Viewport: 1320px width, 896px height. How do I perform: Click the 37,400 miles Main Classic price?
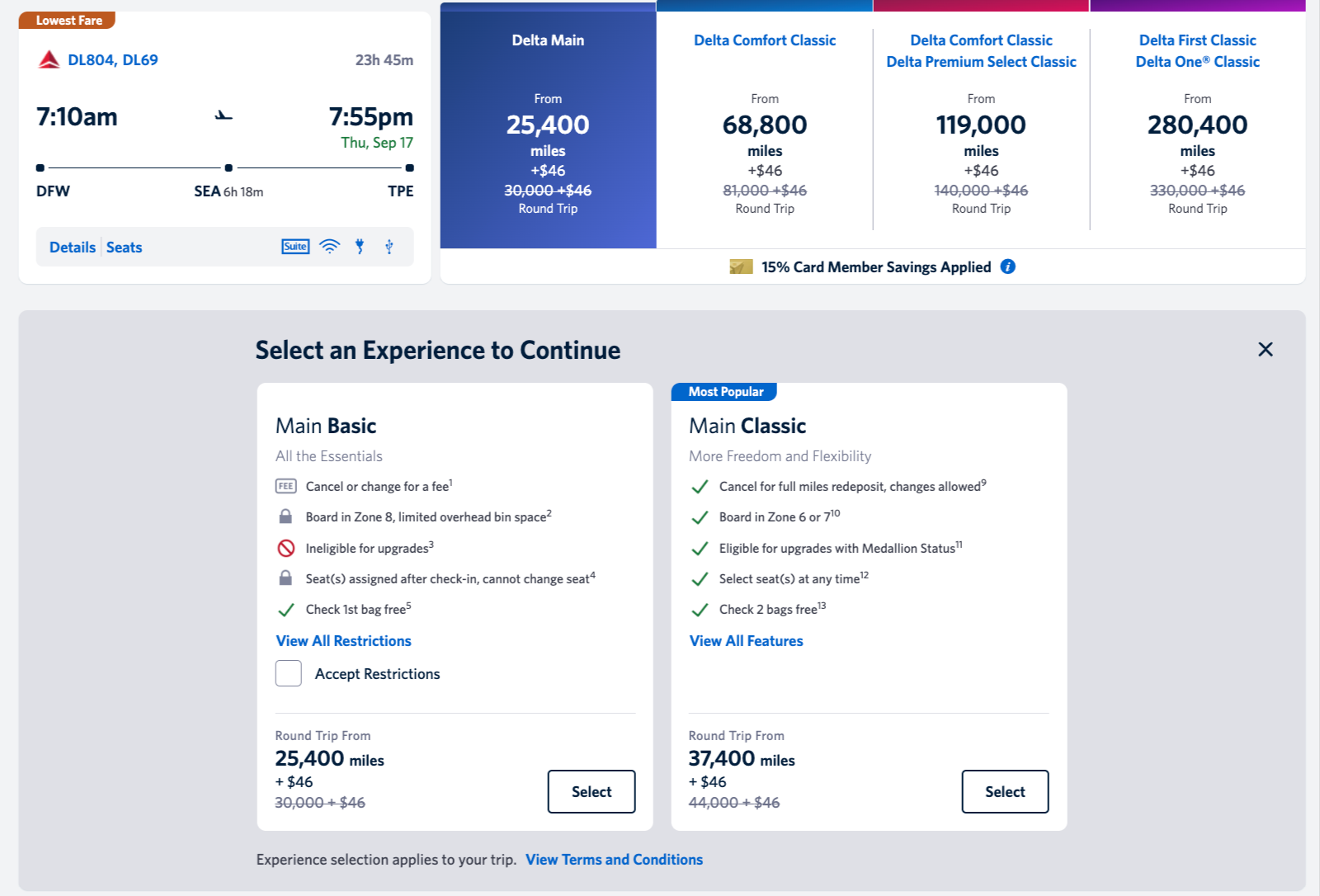click(742, 759)
